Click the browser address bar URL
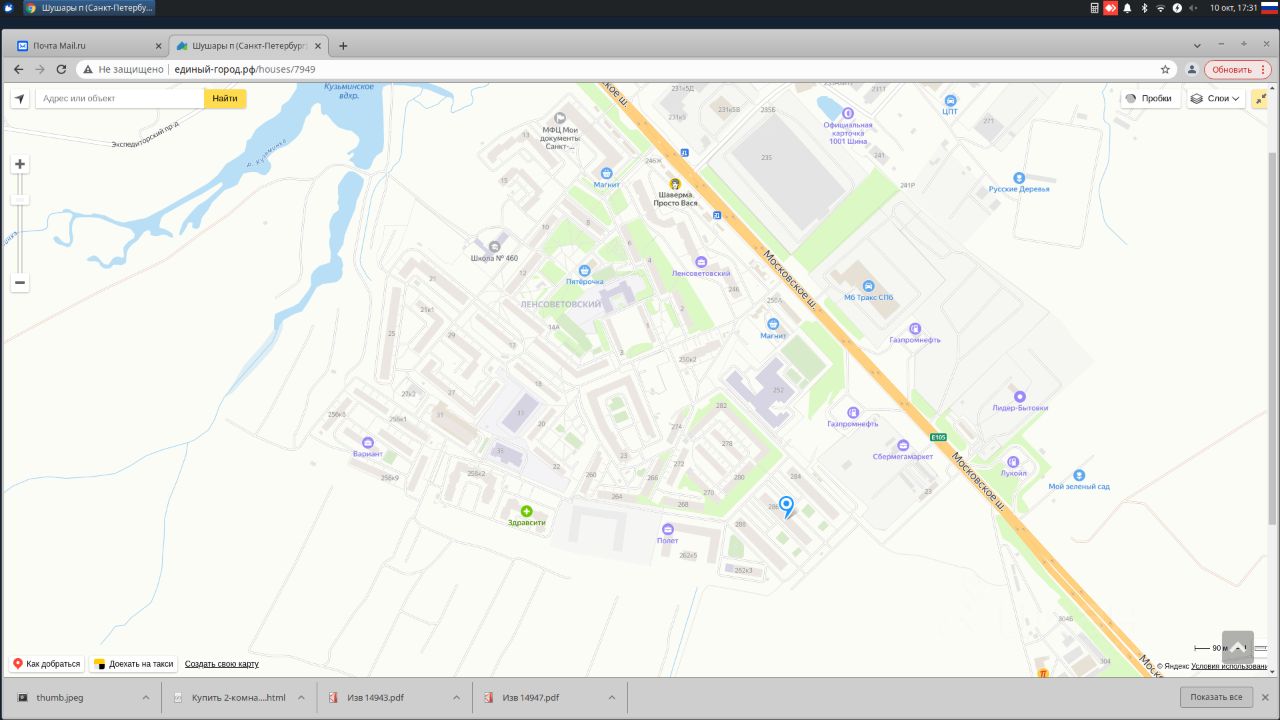 coord(245,69)
